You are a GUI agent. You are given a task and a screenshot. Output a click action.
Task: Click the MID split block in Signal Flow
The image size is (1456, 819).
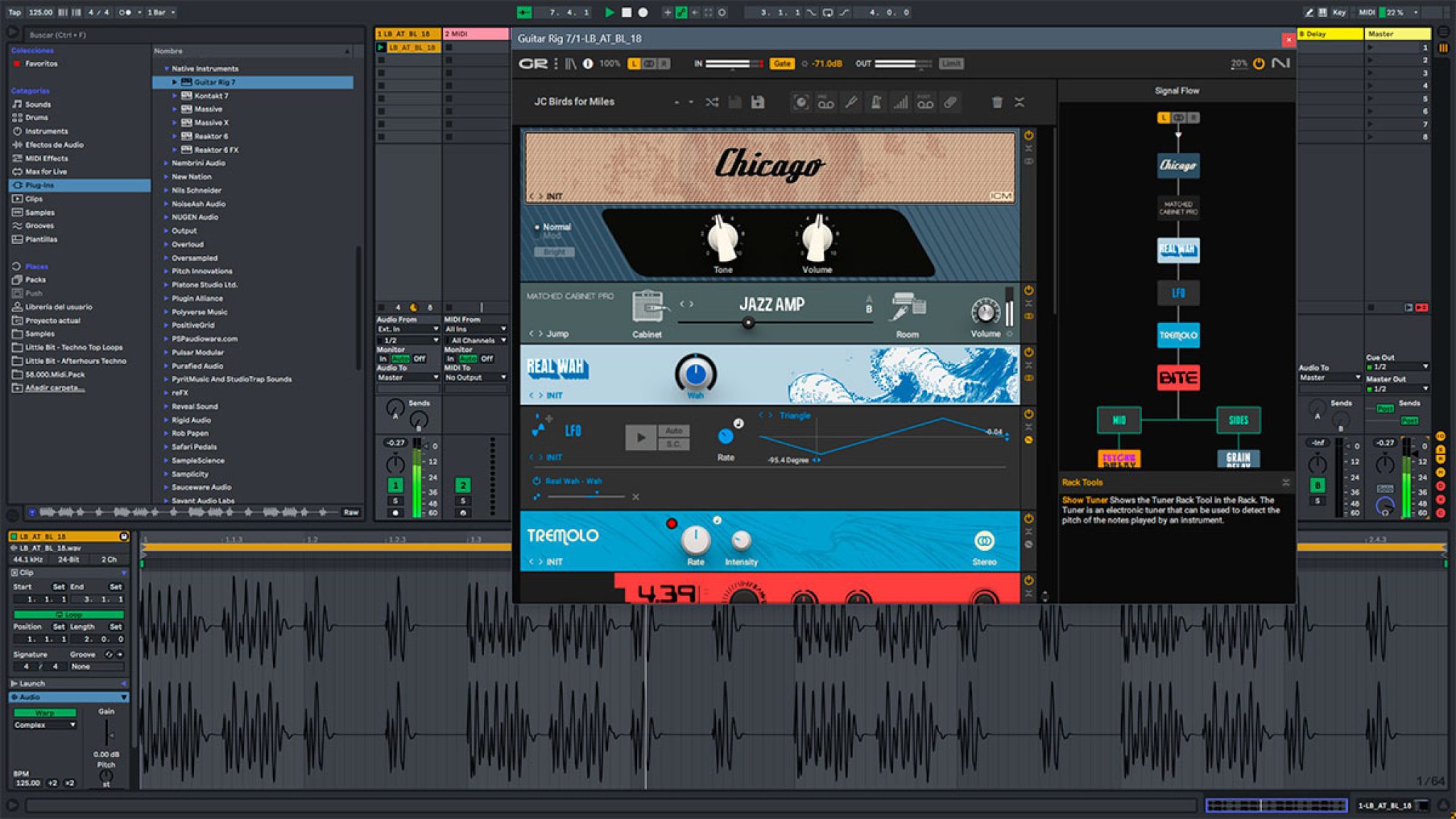tap(1119, 420)
